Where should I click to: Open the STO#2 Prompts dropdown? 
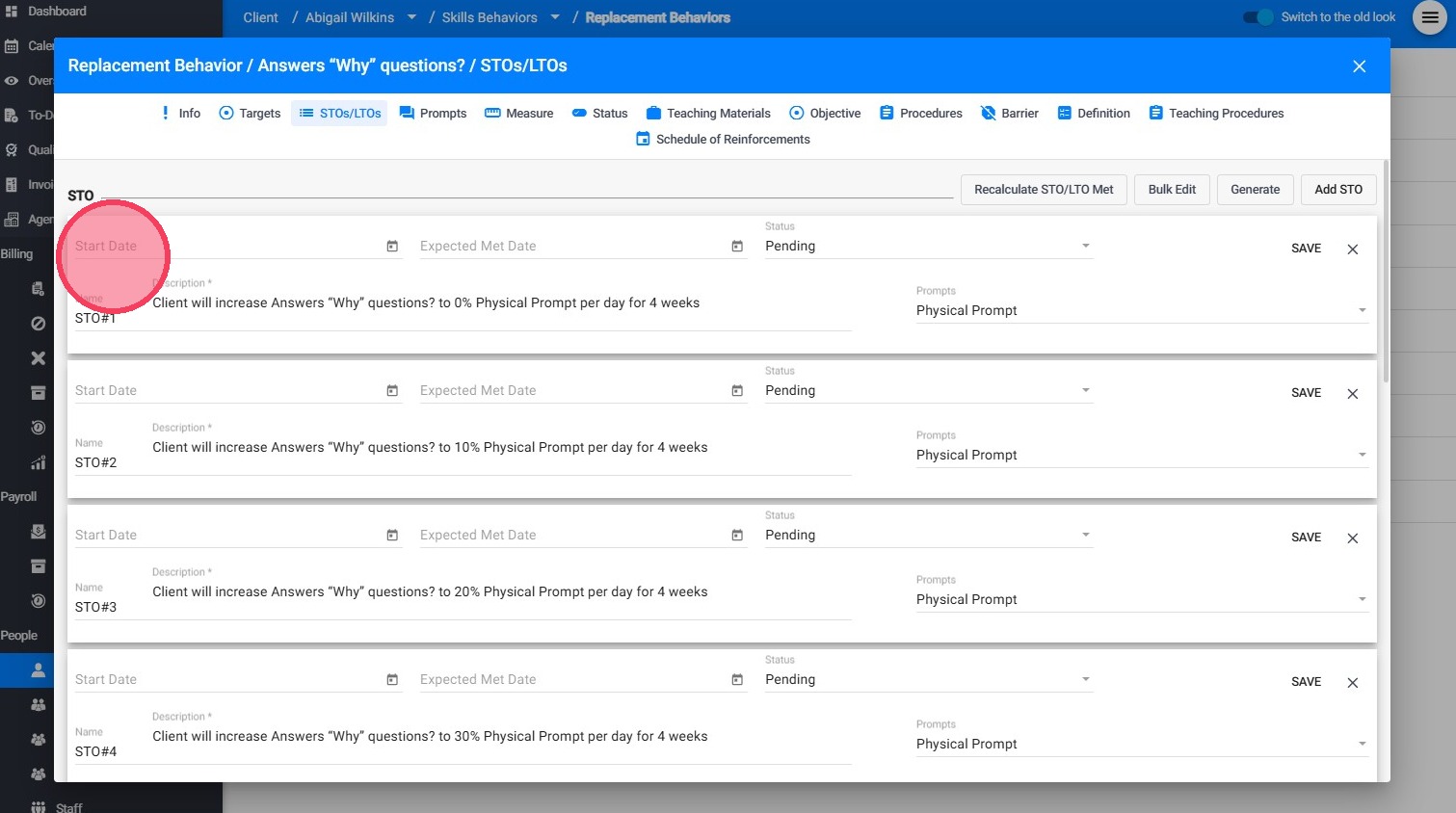point(1362,455)
